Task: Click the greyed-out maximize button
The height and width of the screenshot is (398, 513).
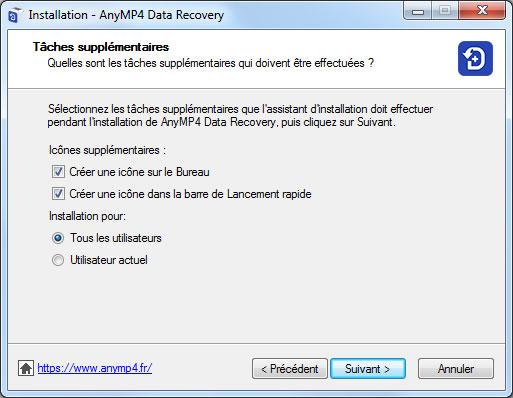Action: point(445,11)
